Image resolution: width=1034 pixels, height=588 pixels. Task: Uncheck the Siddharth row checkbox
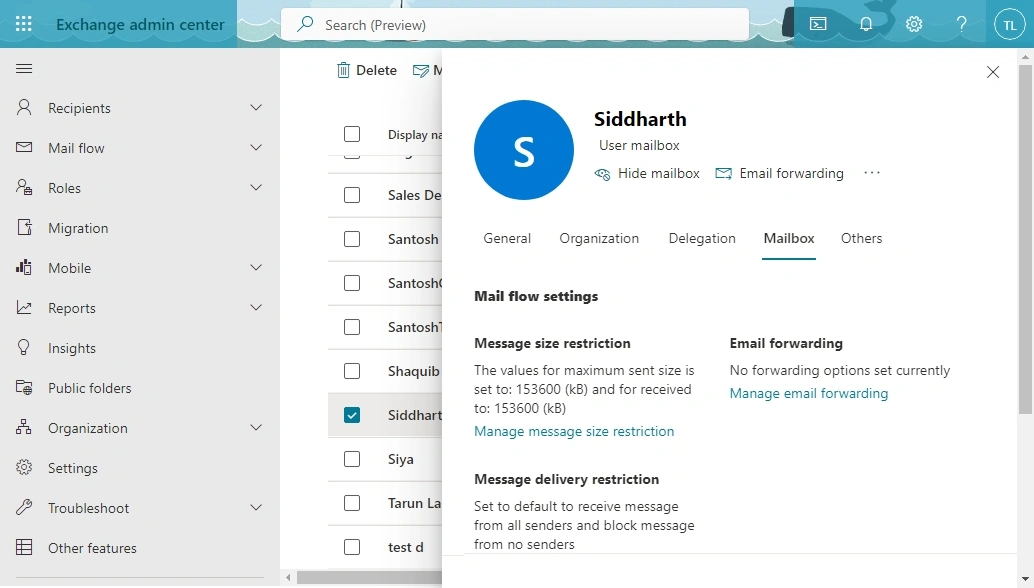coord(352,415)
